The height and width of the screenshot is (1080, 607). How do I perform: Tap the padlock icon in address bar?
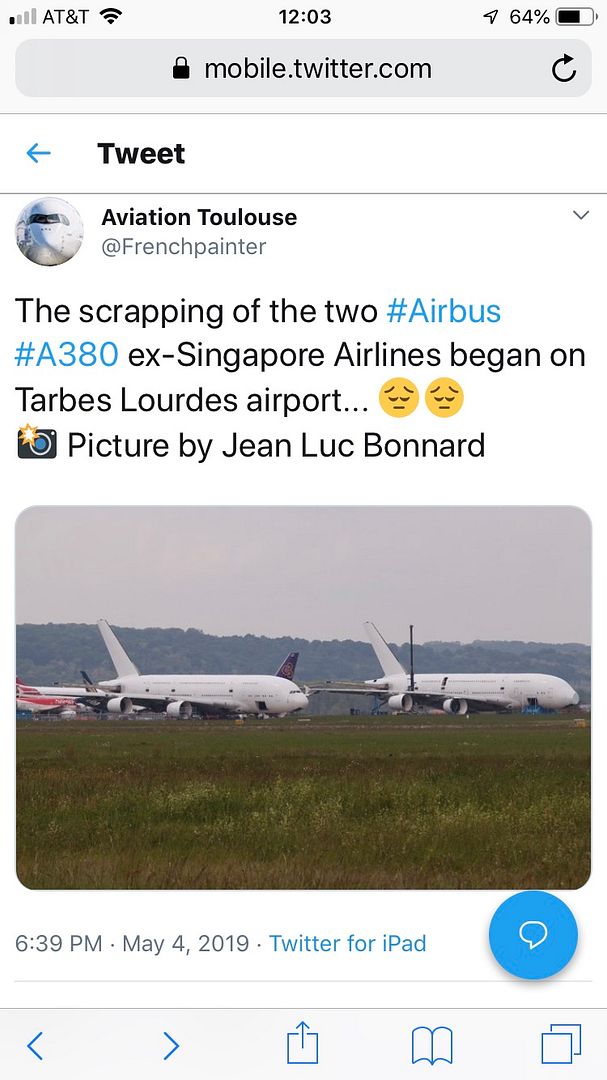pyautogui.click(x=181, y=68)
